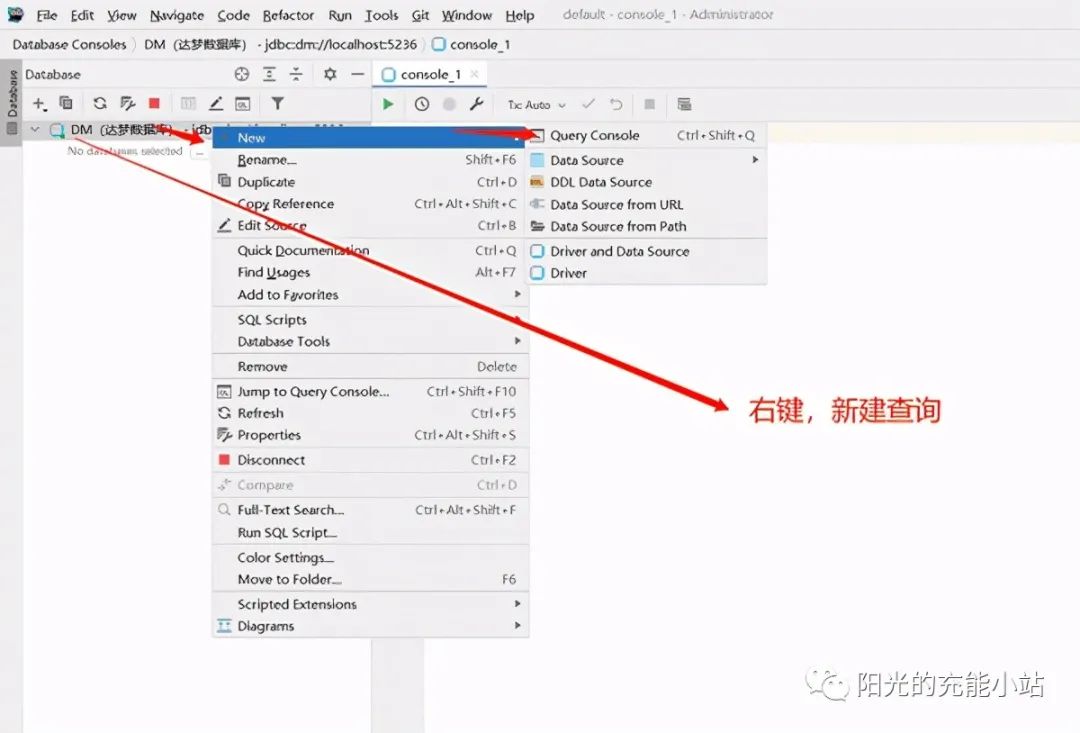Select Properties in the context menu
Screen dimensions: 1080x733
pos(371,435)
